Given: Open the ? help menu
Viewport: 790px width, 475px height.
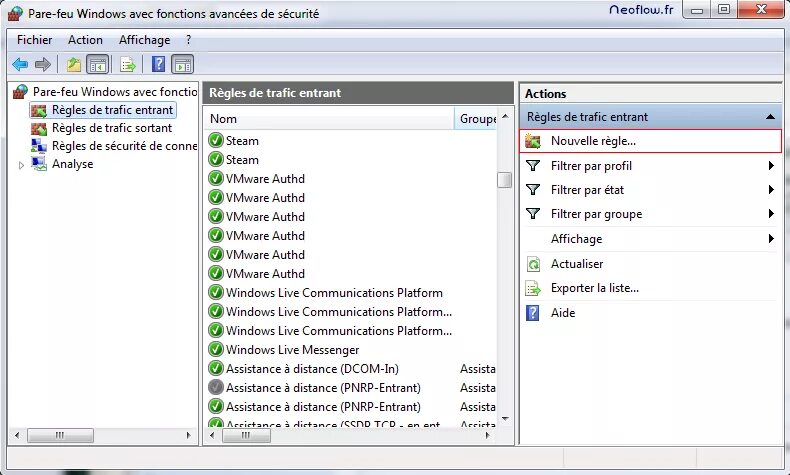Looking at the screenshot, I should [x=188, y=40].
